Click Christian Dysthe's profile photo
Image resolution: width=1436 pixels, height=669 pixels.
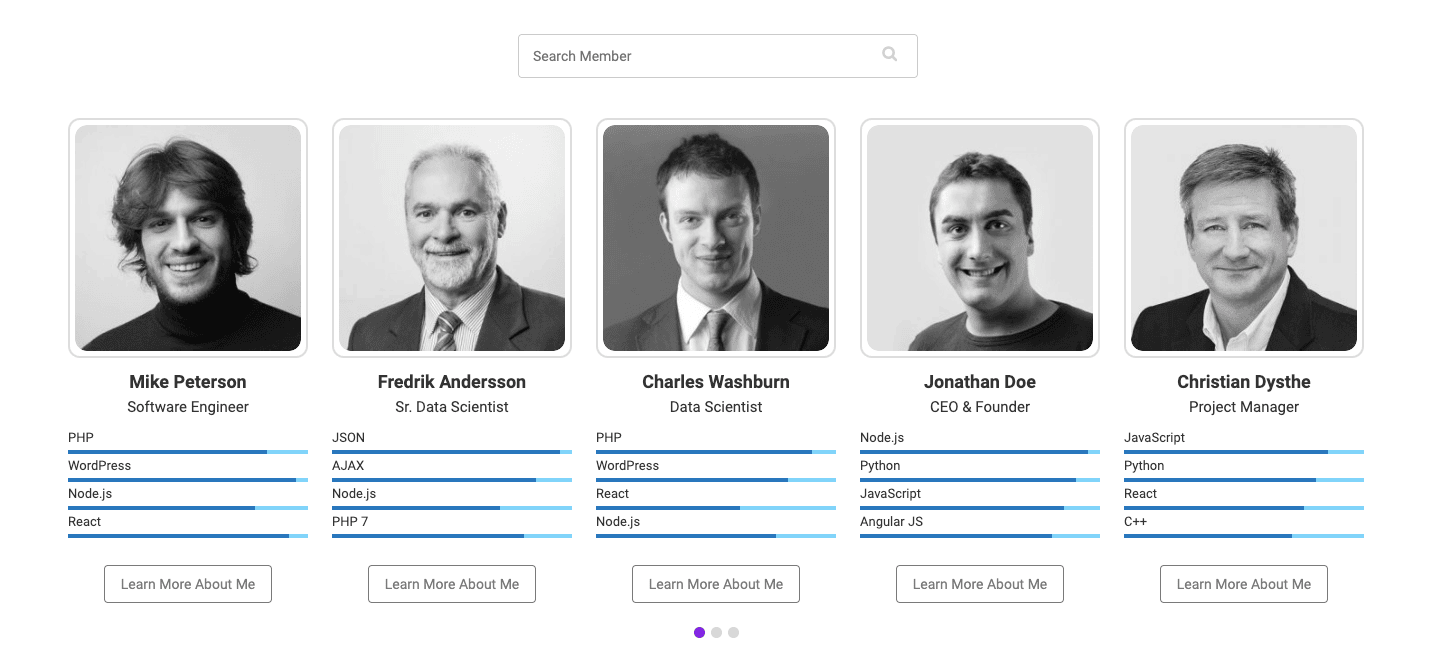pyautogui.click(x=1244, y=238)
